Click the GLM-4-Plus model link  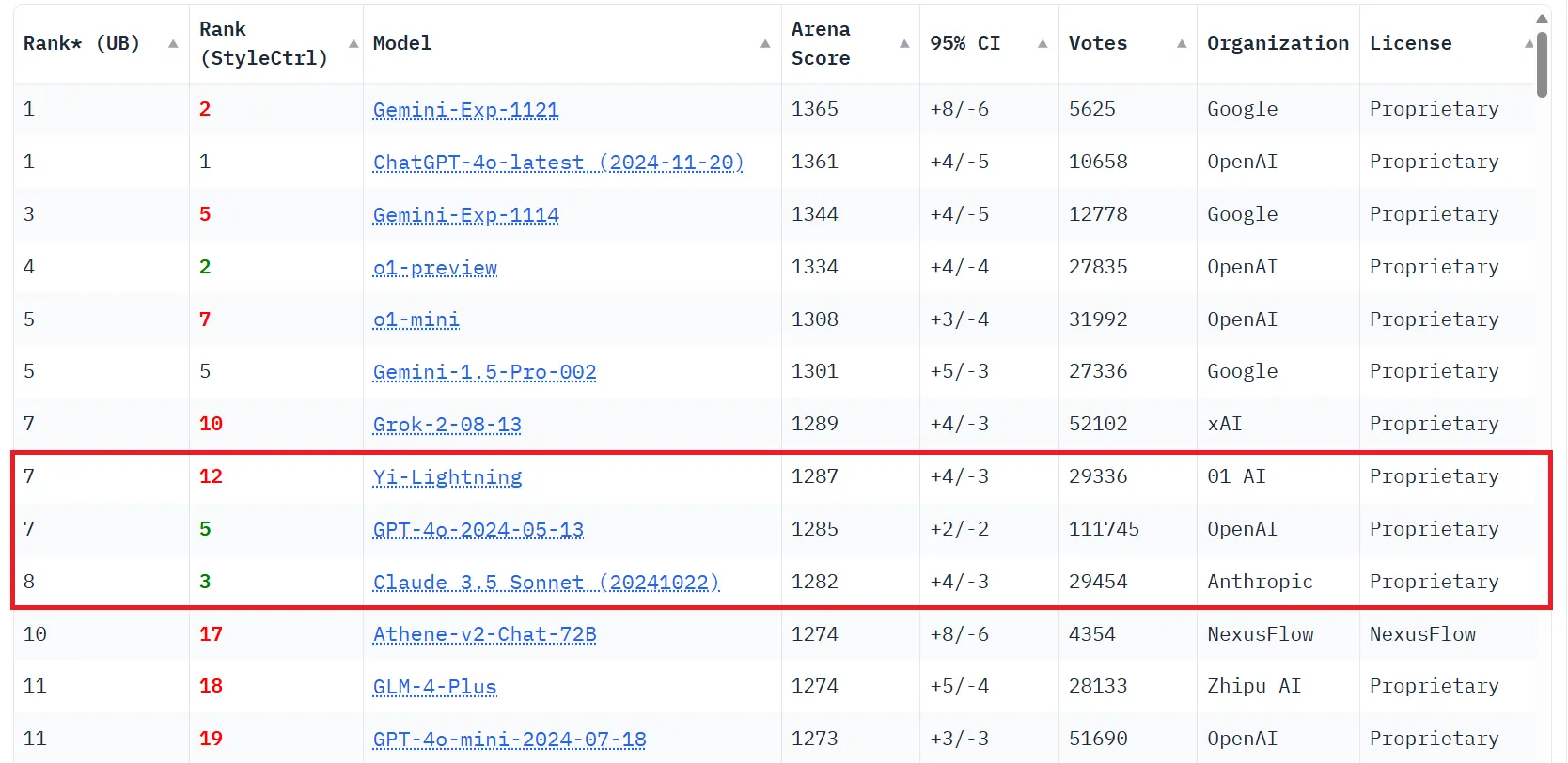click(x=434, y=687)
